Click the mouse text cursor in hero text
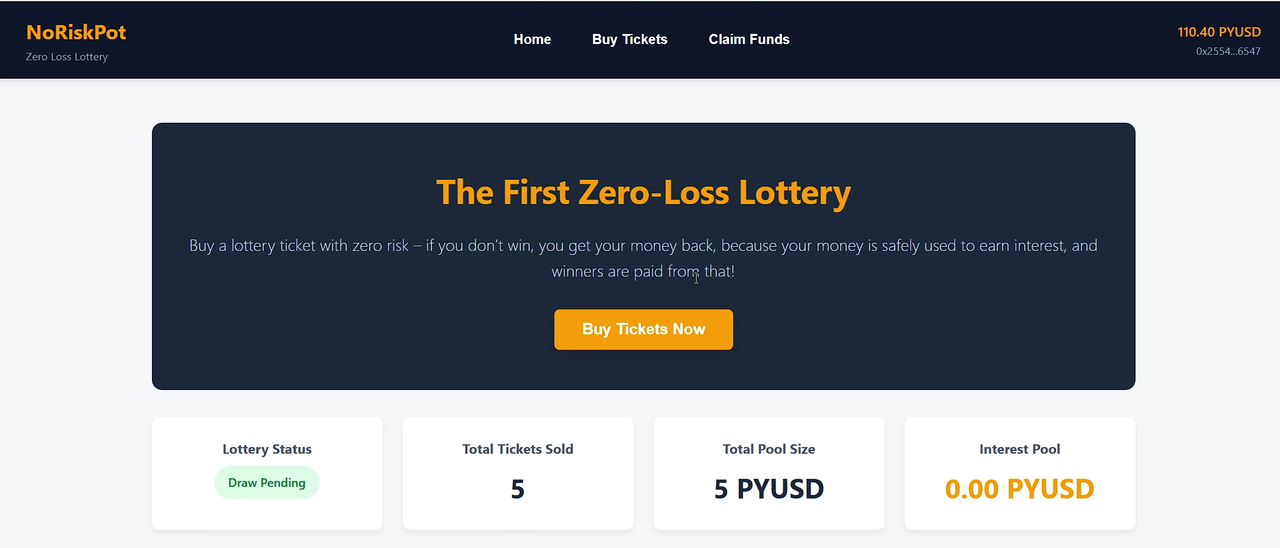Screen dimensions: 1280x548 coord(696,277)
